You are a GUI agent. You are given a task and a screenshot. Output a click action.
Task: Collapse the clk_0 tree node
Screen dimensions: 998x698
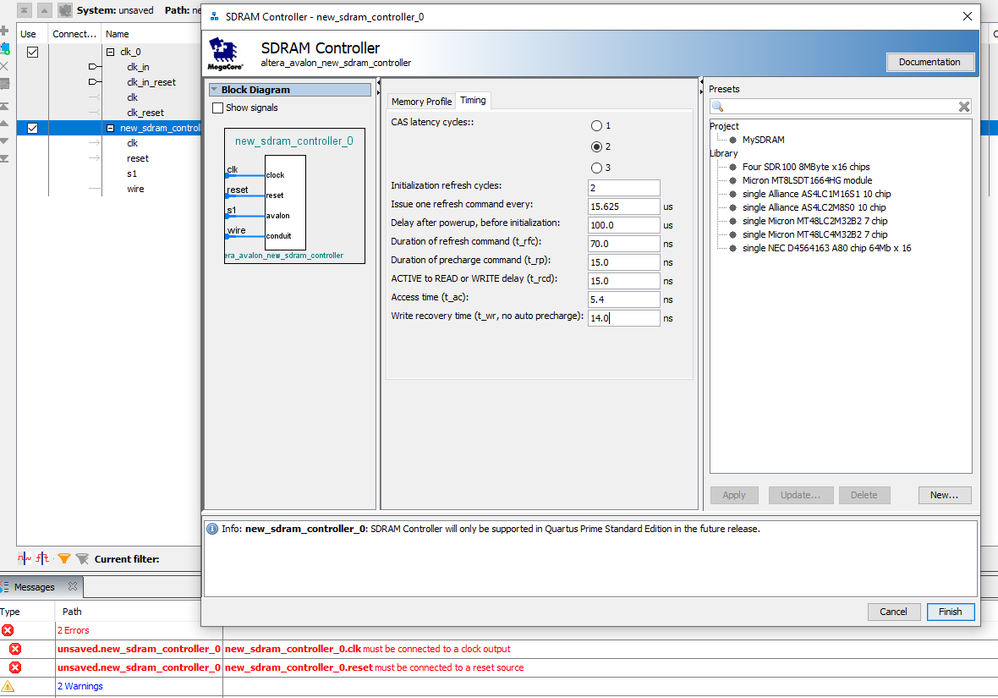pyautogui.click(x=111, y=52)
